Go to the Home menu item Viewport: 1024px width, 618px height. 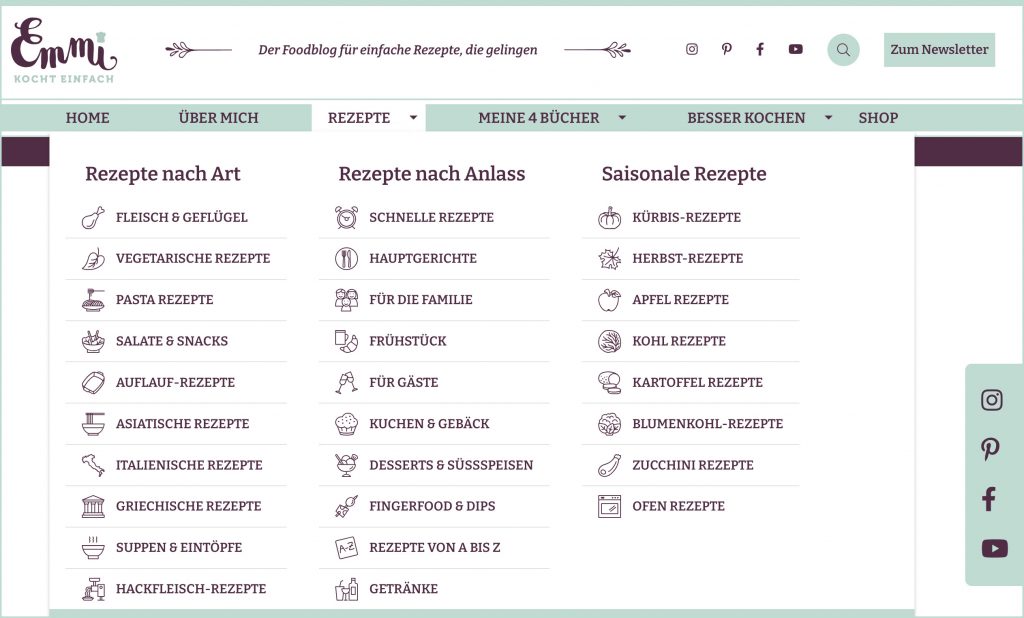pos(88,118)
